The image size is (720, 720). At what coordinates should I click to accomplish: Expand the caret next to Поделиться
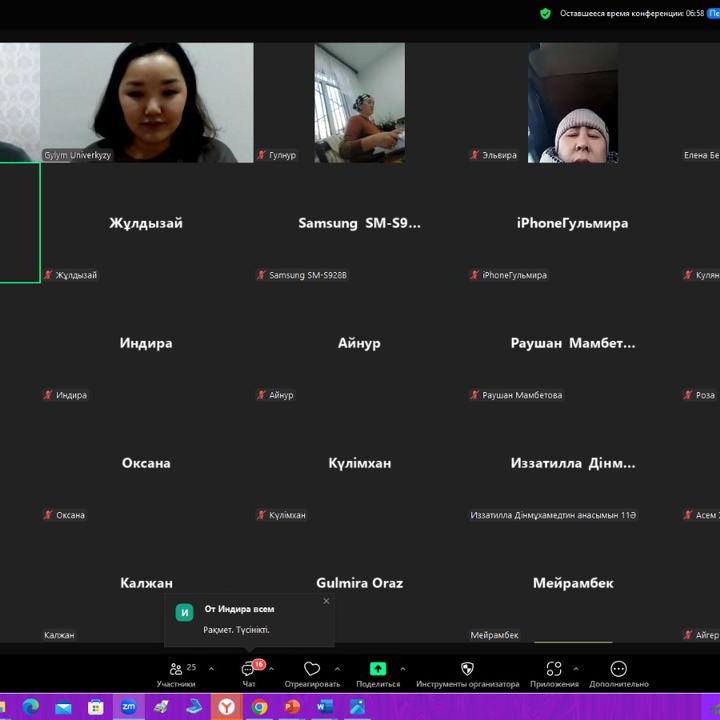pyautogui.click(x=403, y=669)
